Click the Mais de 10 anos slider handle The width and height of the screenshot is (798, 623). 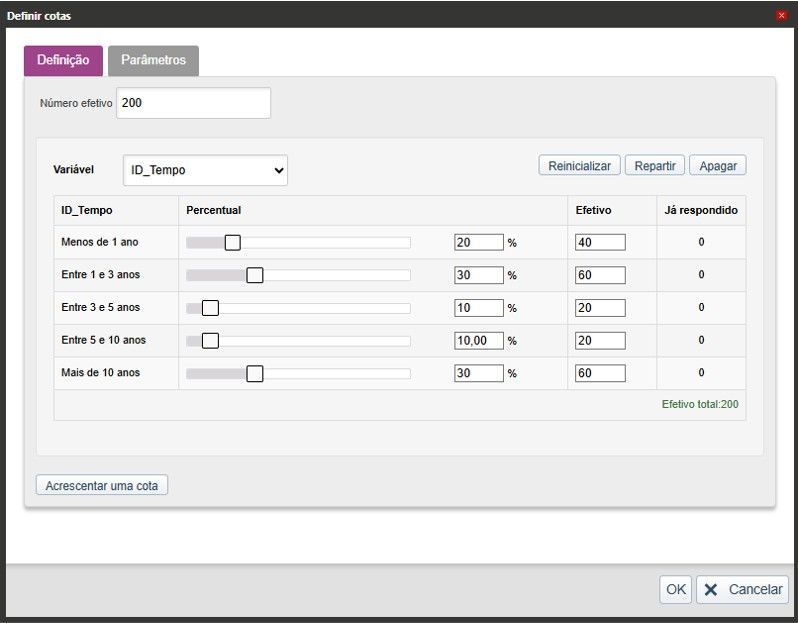[x=255, y=373]
